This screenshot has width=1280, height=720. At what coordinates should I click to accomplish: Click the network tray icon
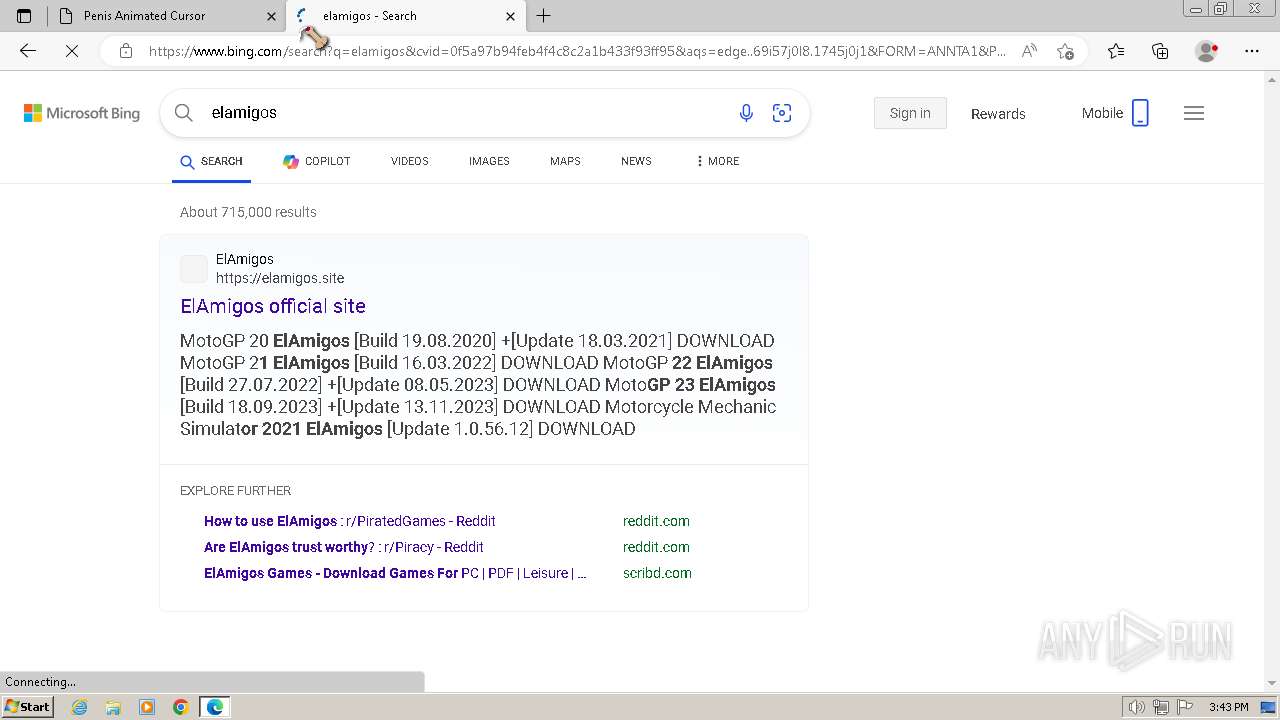click(x=1161, y=707)
